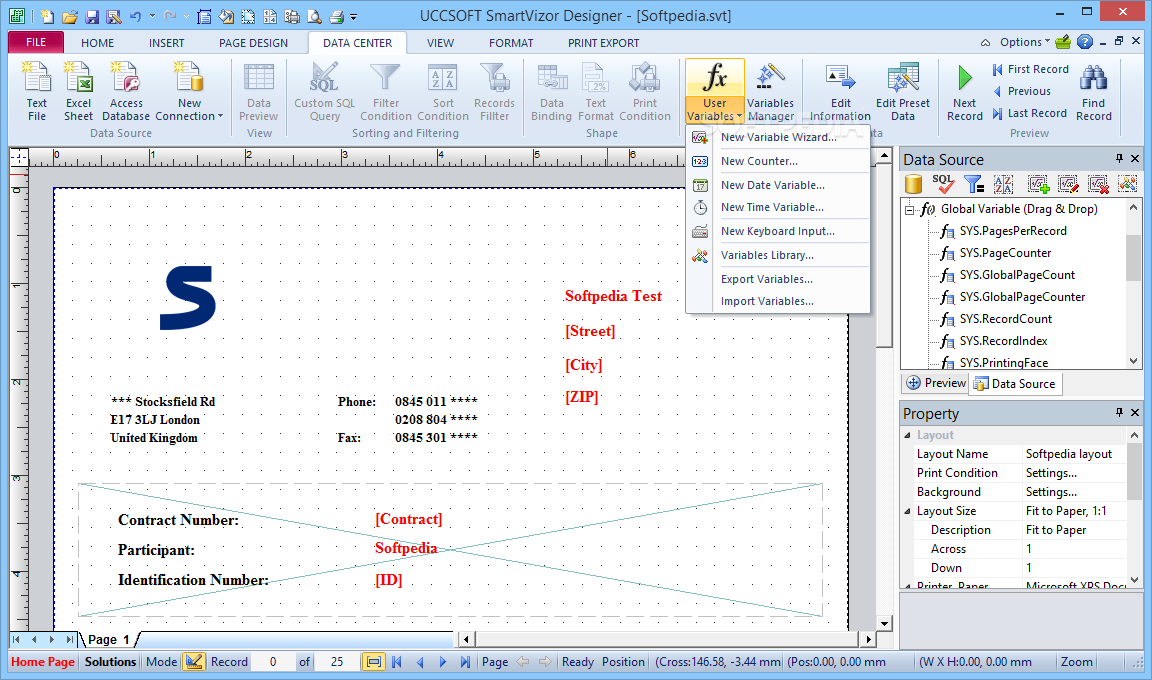Click the Text File data source icon
Viewport: 1152px width, 680px height.
pos(36,91)
